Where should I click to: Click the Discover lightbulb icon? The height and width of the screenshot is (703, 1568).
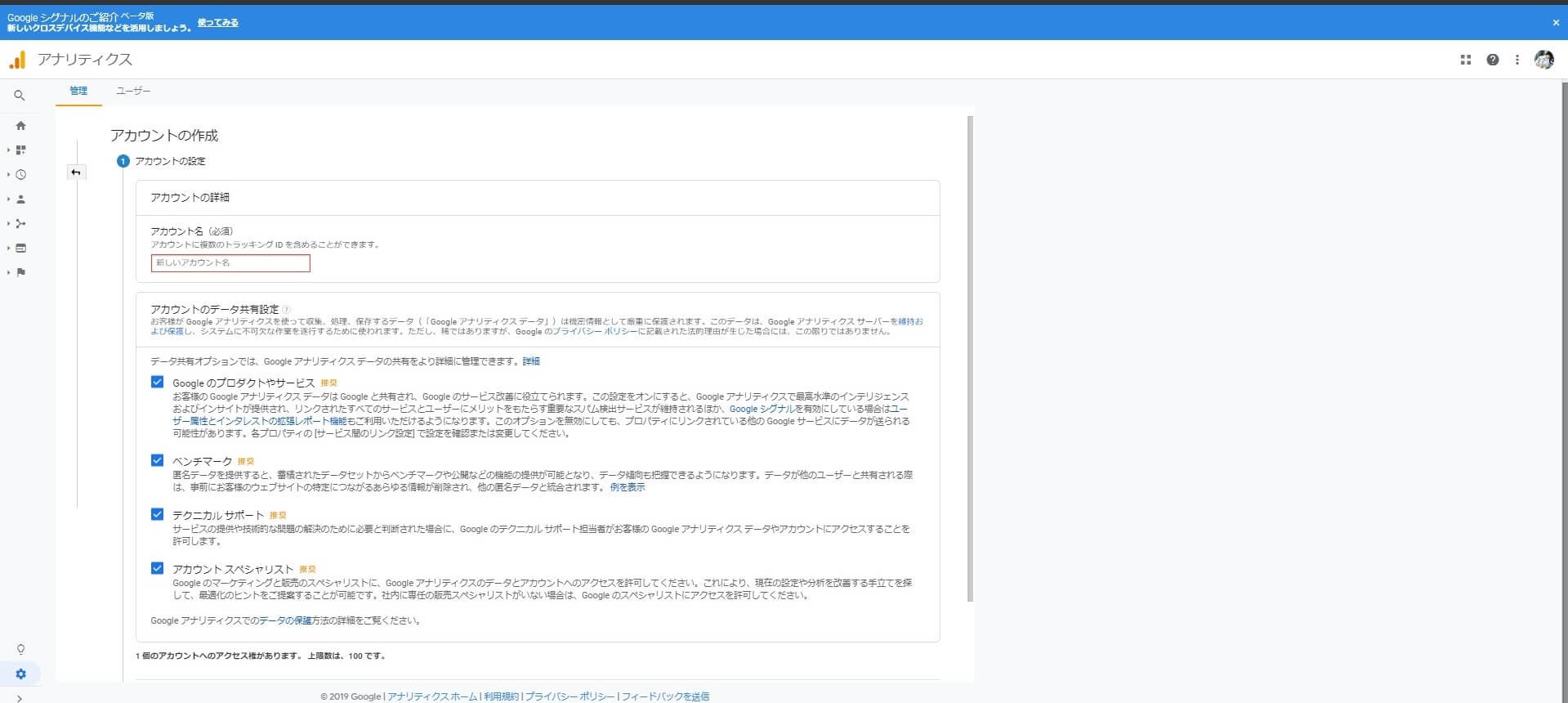21,649
